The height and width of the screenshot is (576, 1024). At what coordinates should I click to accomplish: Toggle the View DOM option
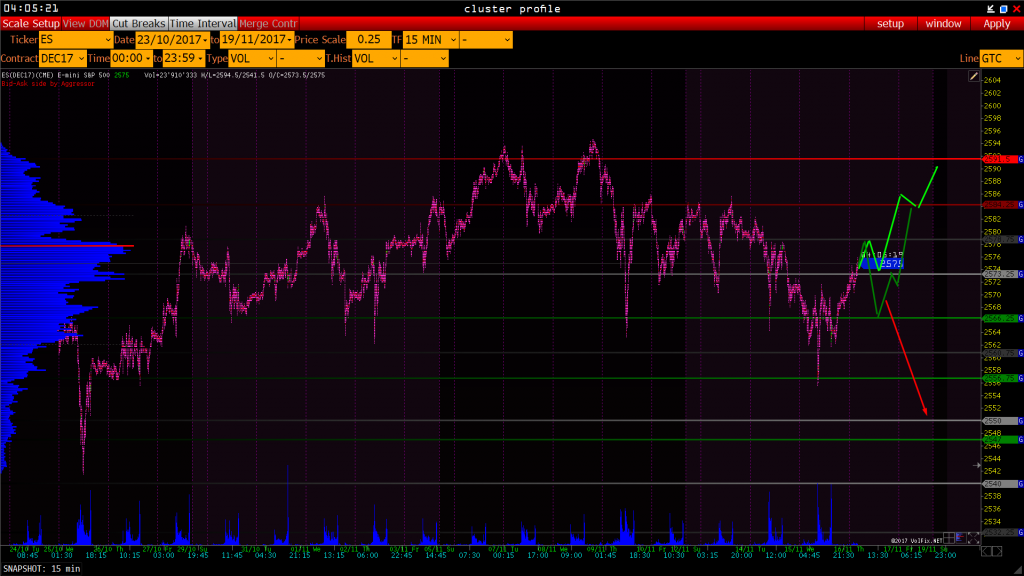(86, 23)
